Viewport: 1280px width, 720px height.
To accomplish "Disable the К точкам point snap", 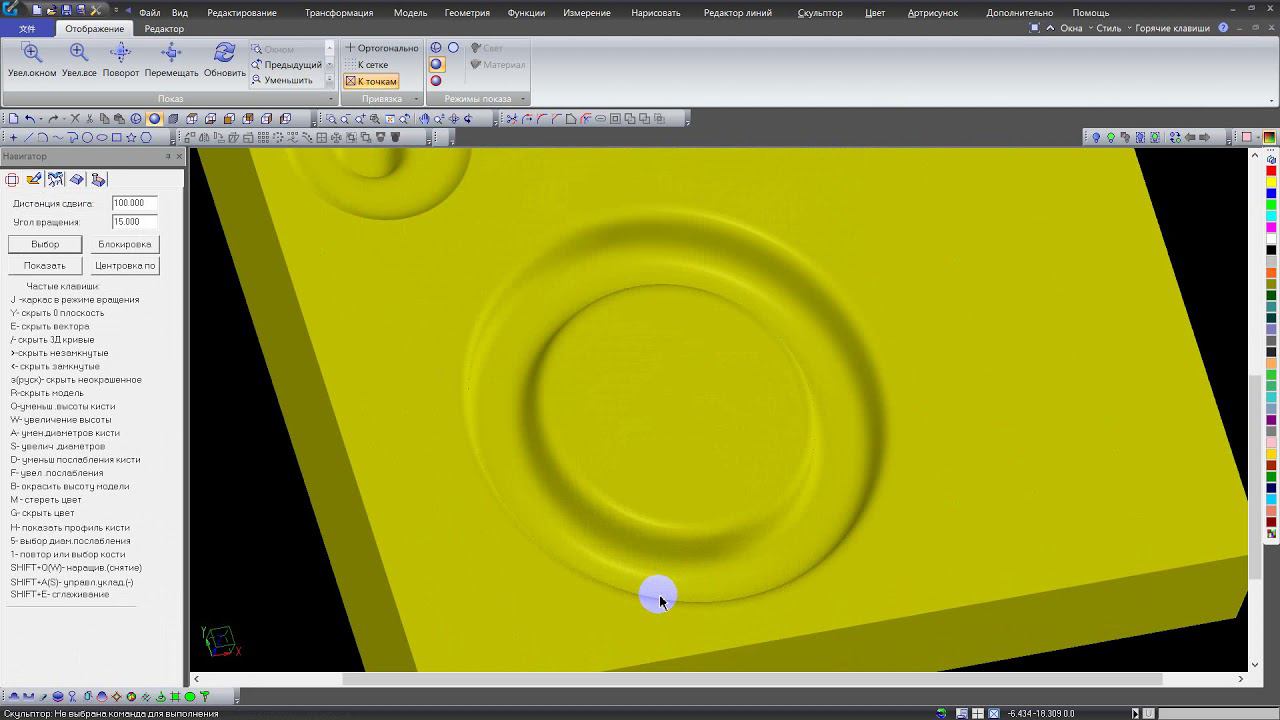I will point(371,81).
